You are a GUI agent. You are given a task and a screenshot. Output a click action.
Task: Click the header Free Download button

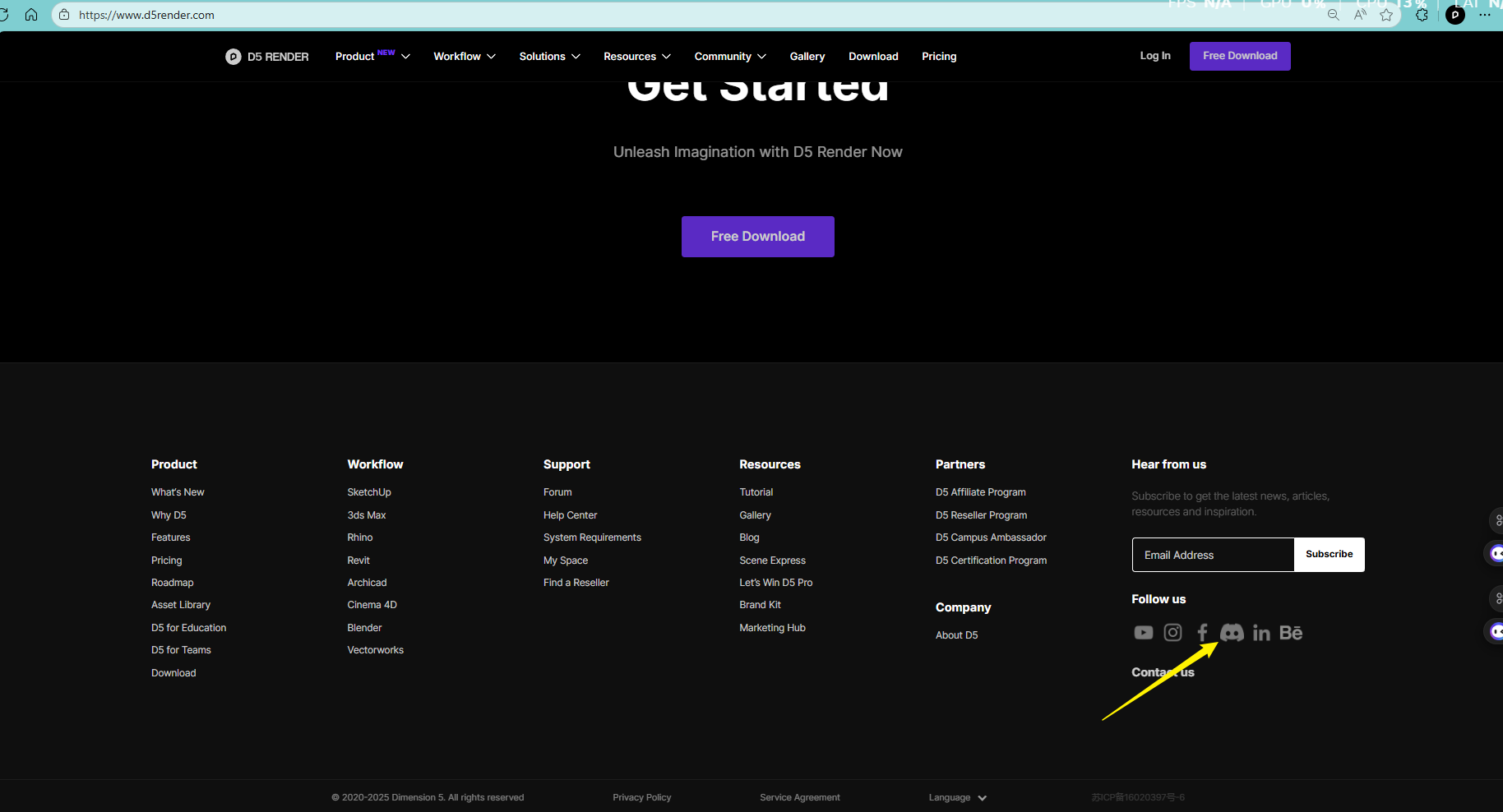[1240, 56]
